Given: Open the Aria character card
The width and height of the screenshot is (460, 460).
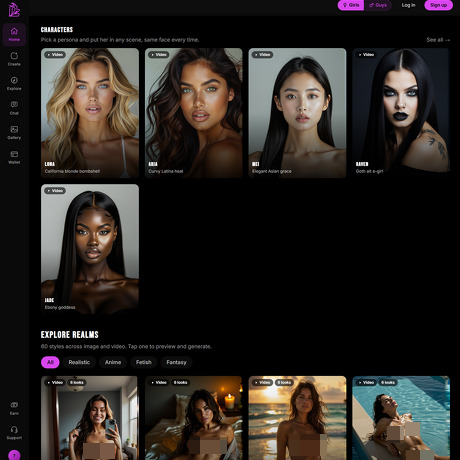Looking at the screenshot, I should click(x=194, y=113).
